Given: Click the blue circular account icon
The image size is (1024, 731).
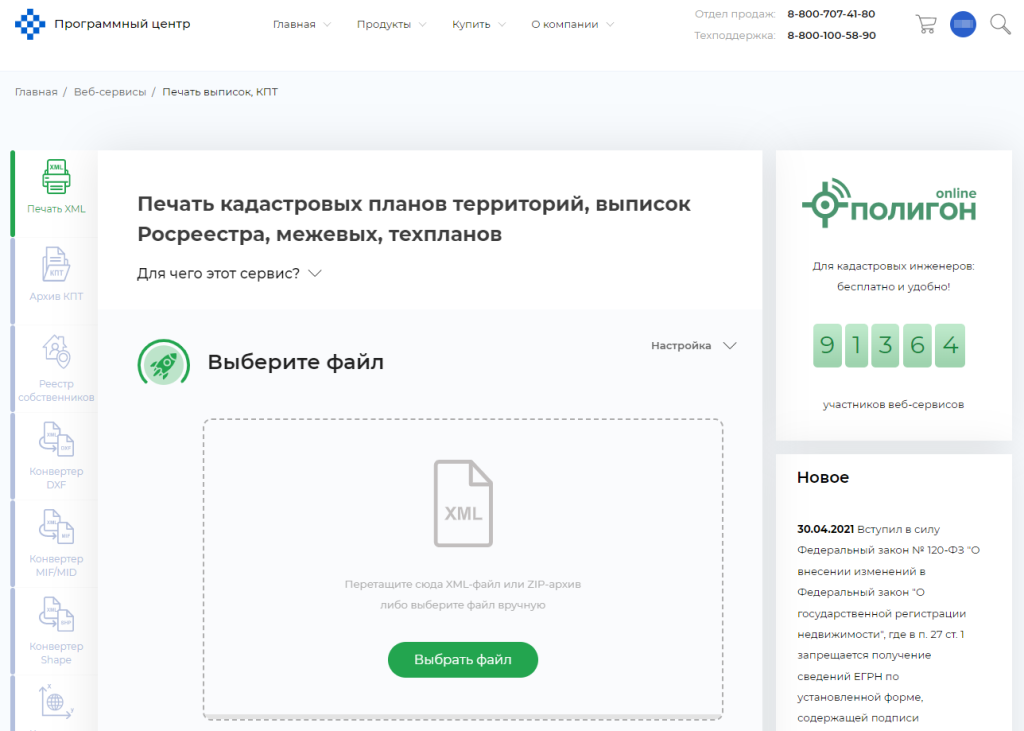Looking at the screenshot, I should (x=962, y=23).
